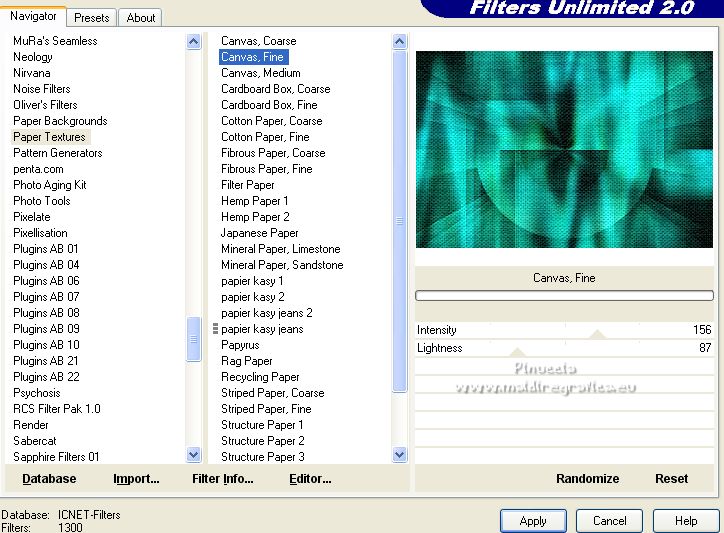
Task: Select the highlighted Canvas, Fine filter
Action: (253, 57)
